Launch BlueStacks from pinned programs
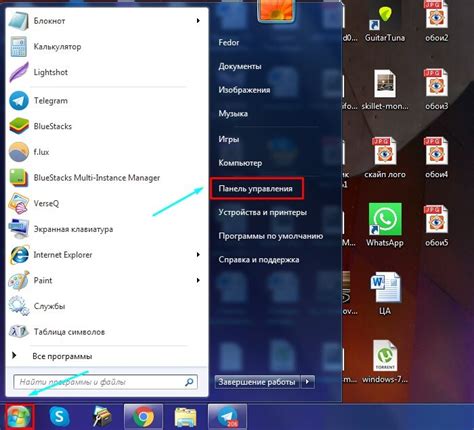Viewport: 474px width, 430px height. coord(103,126)
